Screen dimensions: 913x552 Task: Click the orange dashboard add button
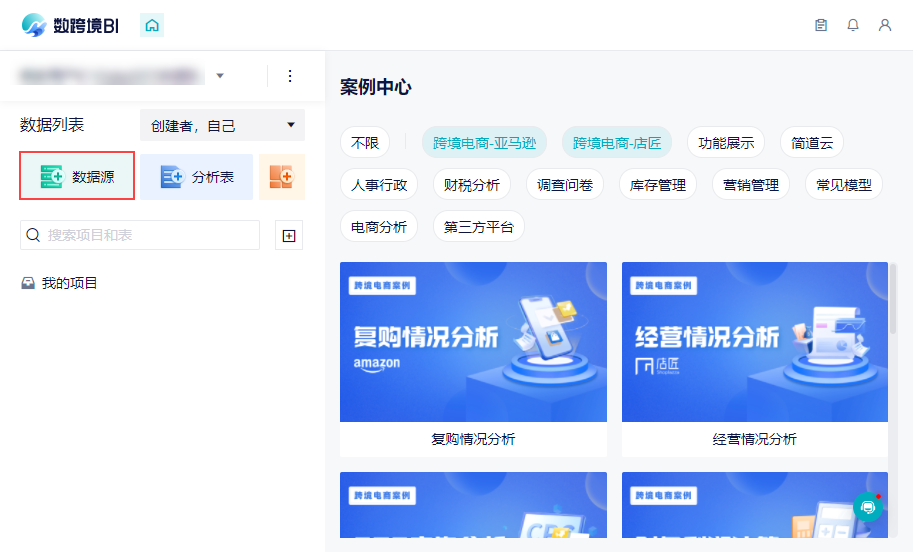point(282,177)
